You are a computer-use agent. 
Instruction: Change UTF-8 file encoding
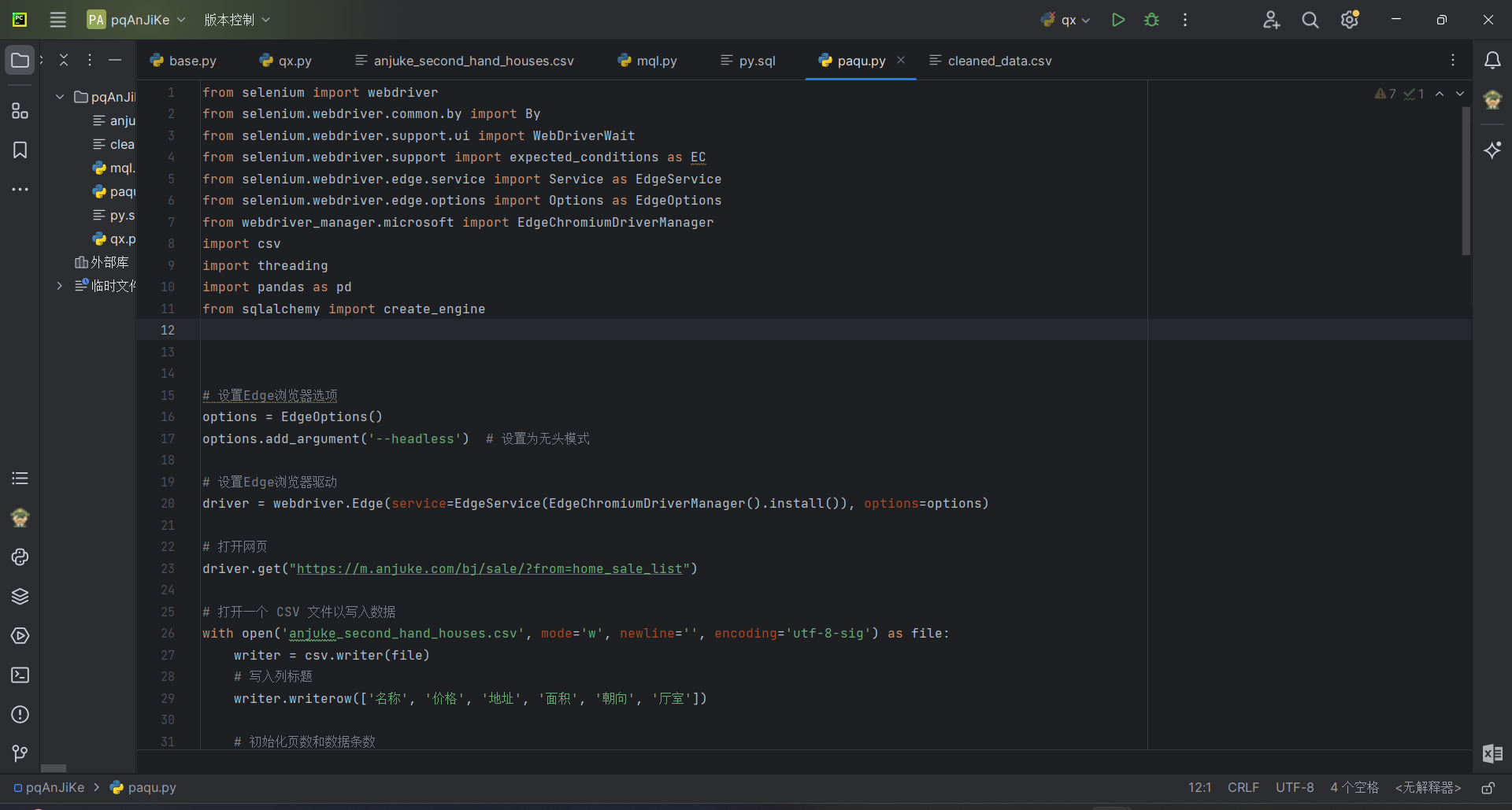1295,787
